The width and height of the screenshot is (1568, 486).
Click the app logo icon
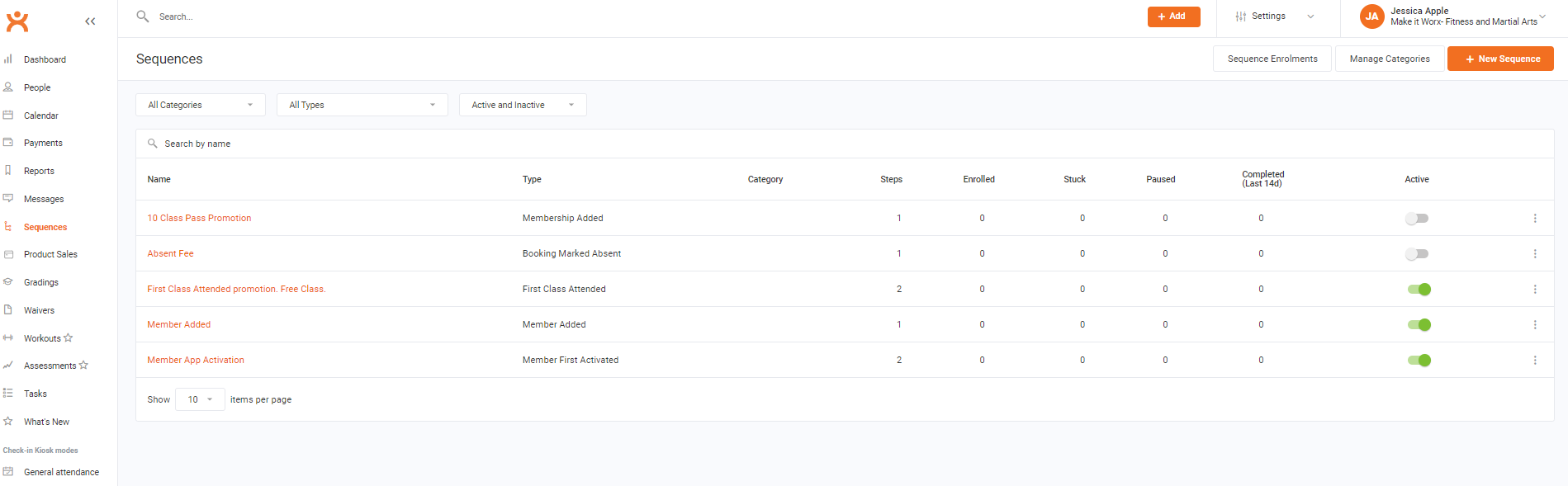[x=17, y=21]
